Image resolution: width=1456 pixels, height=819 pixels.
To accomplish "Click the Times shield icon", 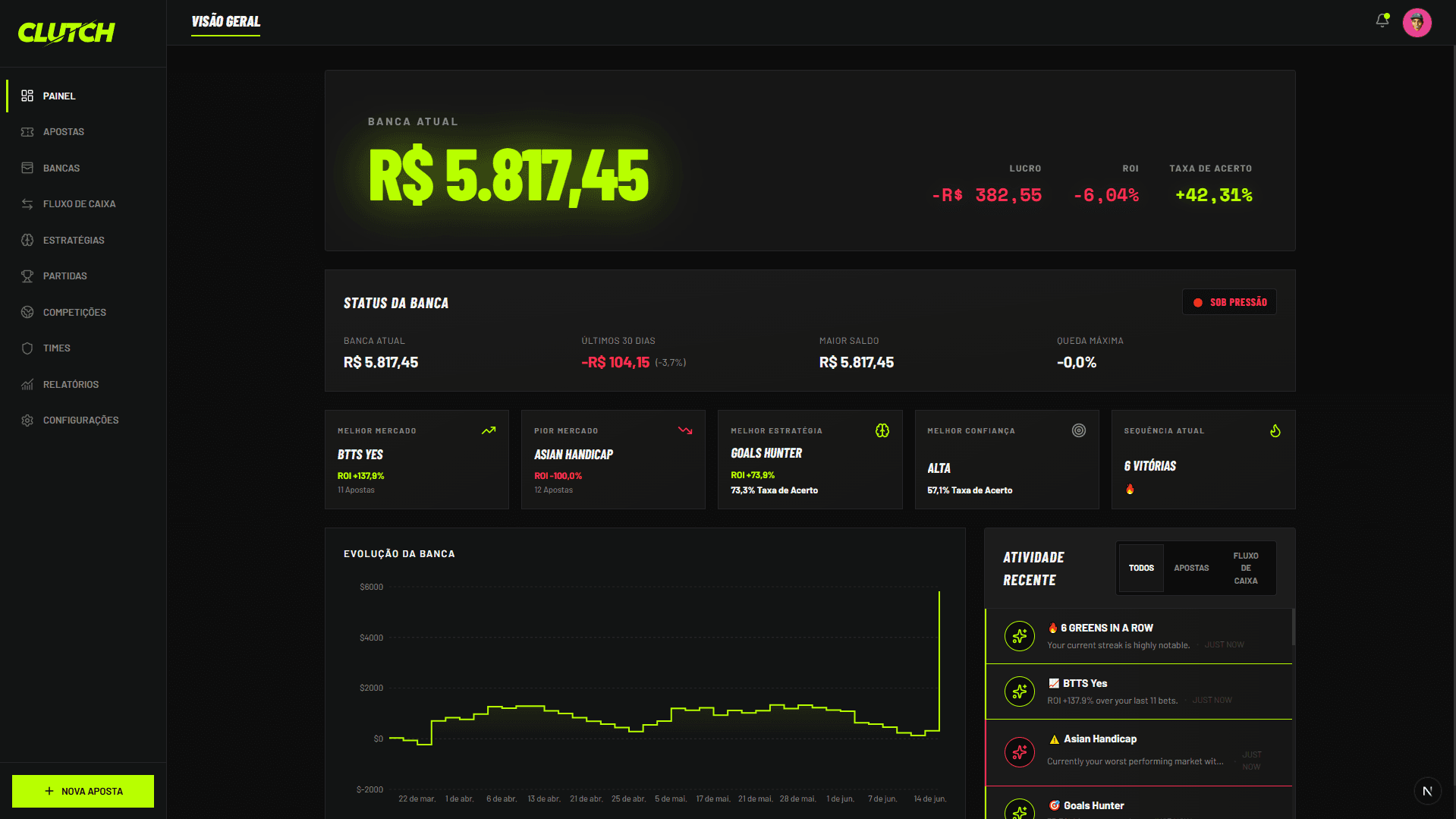I will (27, 348).
